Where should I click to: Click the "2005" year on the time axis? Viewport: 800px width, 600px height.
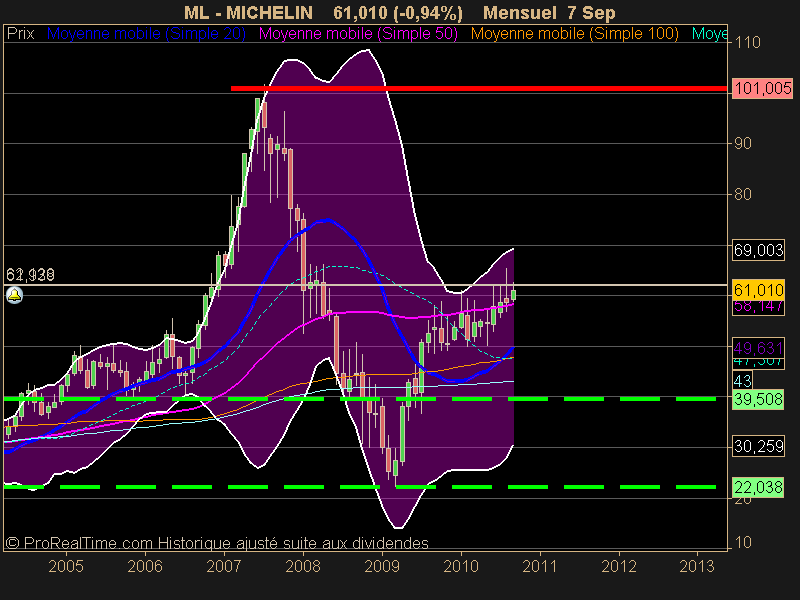click(x=66, y=566)
